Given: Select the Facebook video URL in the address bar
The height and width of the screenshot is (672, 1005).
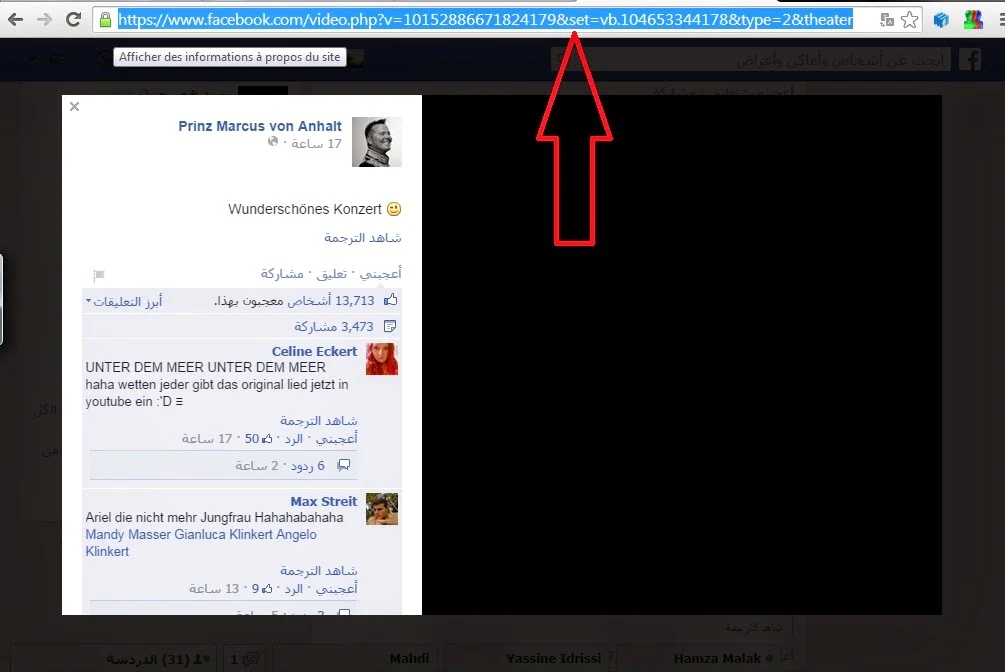Looking at the screenshot, I should [485, 19].
